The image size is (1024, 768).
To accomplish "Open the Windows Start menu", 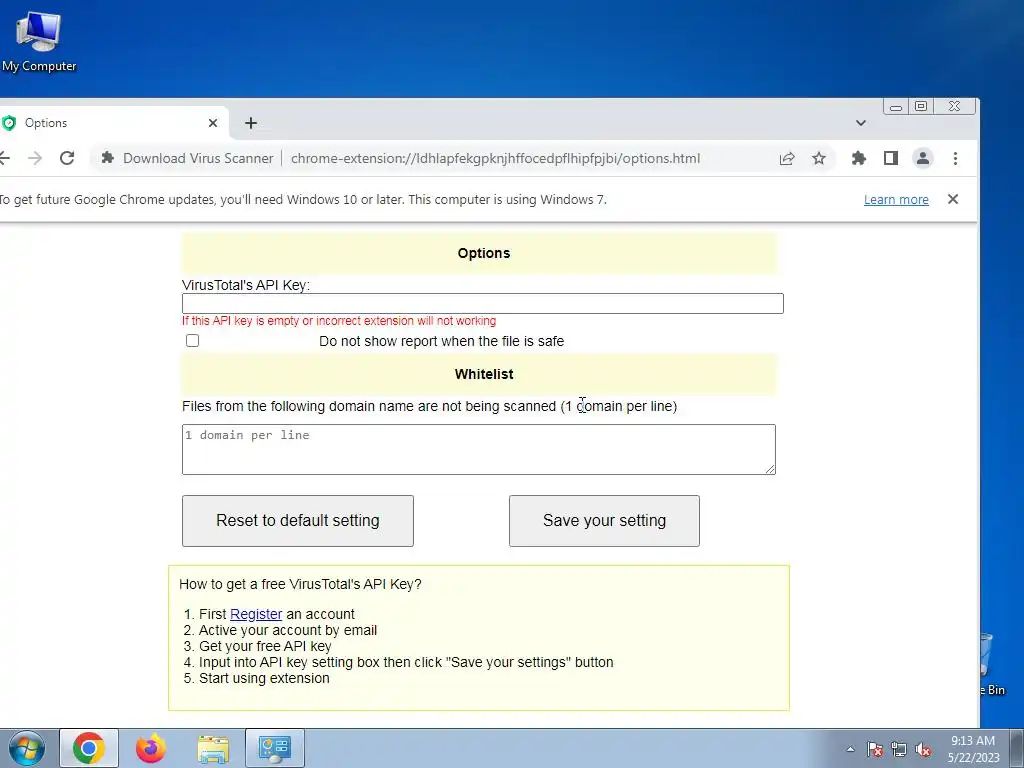I will [27, 748].
